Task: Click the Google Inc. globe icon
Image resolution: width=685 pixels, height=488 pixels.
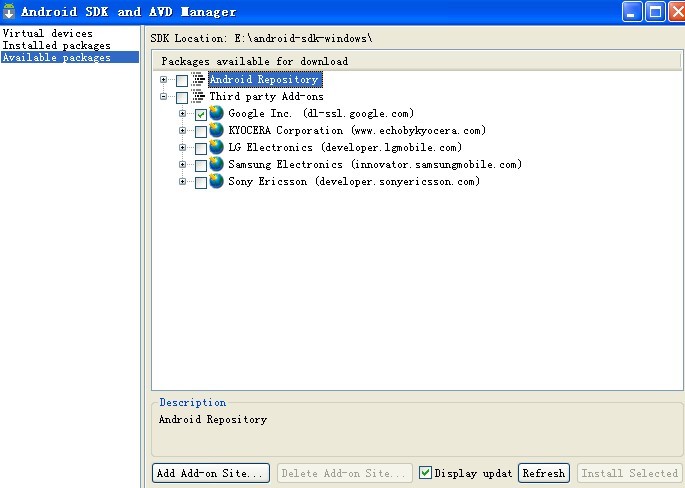Action: click(216, 113)
